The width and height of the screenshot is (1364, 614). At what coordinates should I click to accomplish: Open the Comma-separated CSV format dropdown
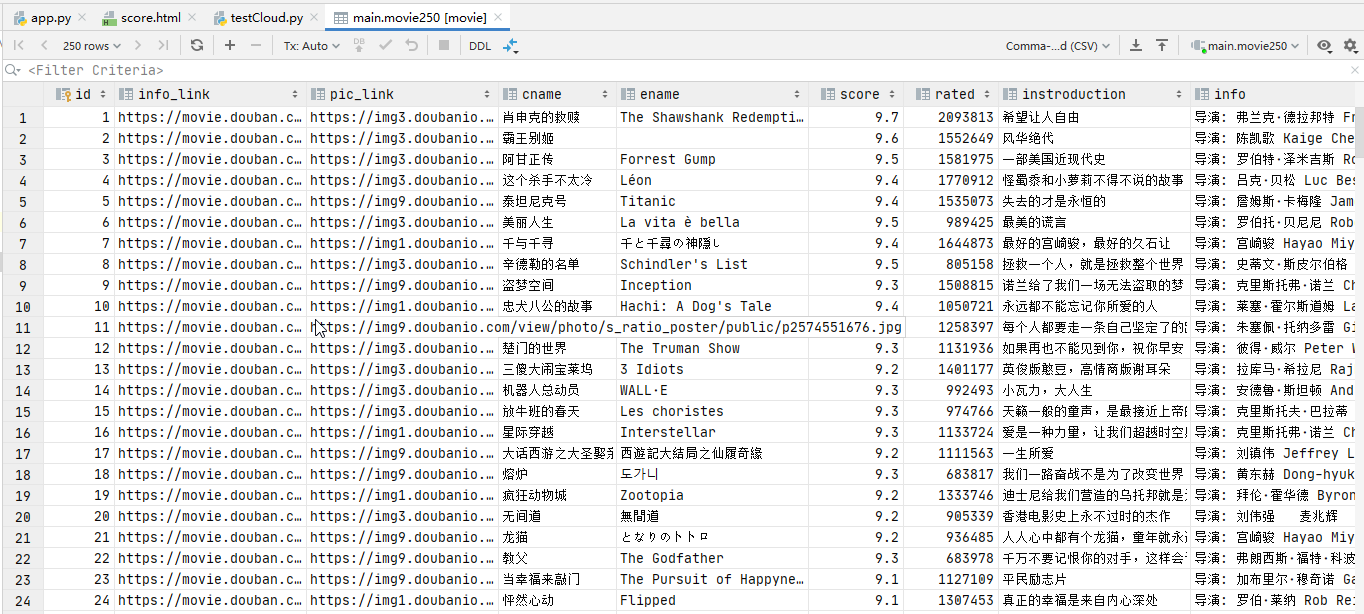(1058, 46)
